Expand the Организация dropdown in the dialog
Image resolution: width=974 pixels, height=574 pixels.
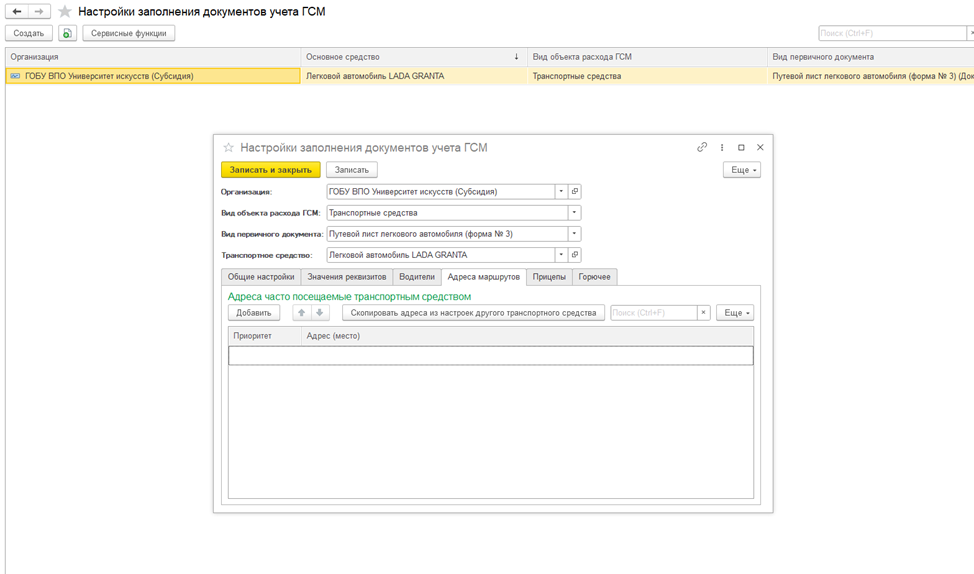[561, 191]
